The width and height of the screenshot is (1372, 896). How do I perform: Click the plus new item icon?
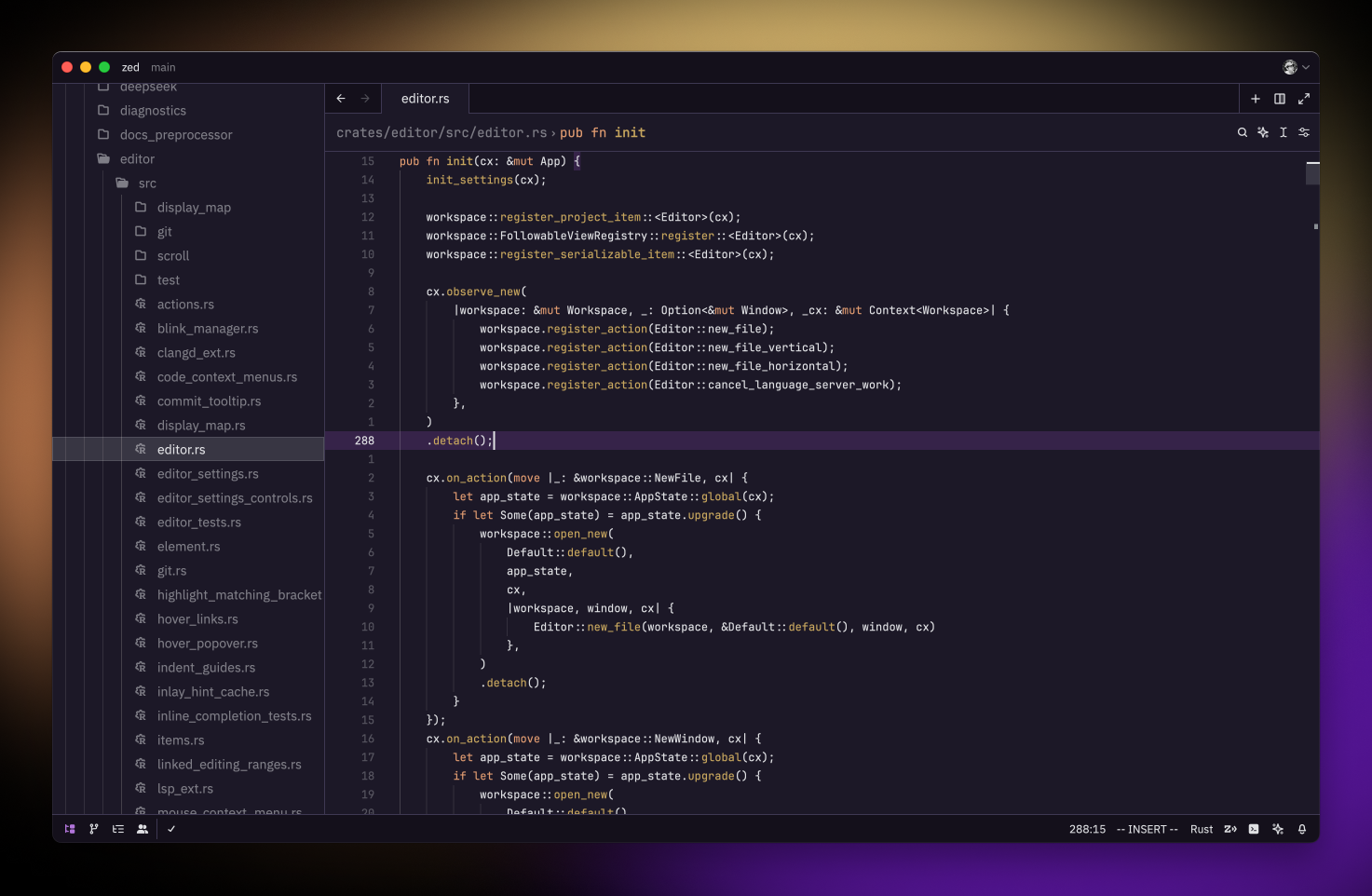click(1256, 99)
